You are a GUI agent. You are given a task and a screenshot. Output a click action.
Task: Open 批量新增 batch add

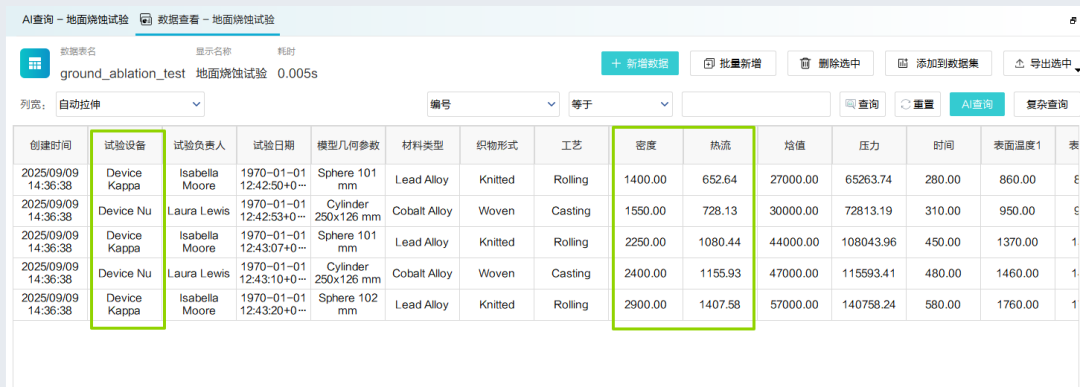(734, 63)
